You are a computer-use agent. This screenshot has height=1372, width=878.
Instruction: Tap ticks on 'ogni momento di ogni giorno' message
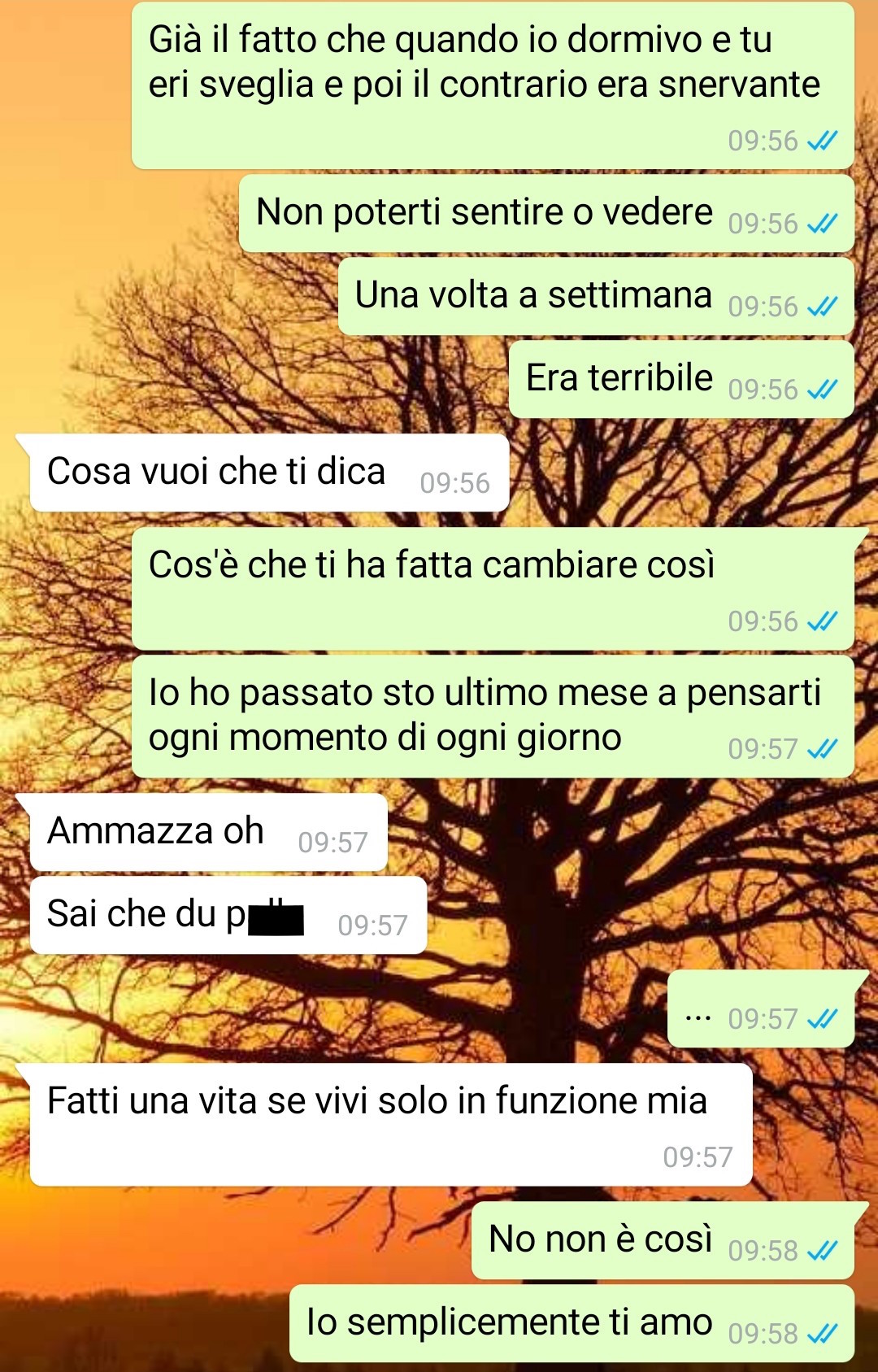tap(822, 749)
